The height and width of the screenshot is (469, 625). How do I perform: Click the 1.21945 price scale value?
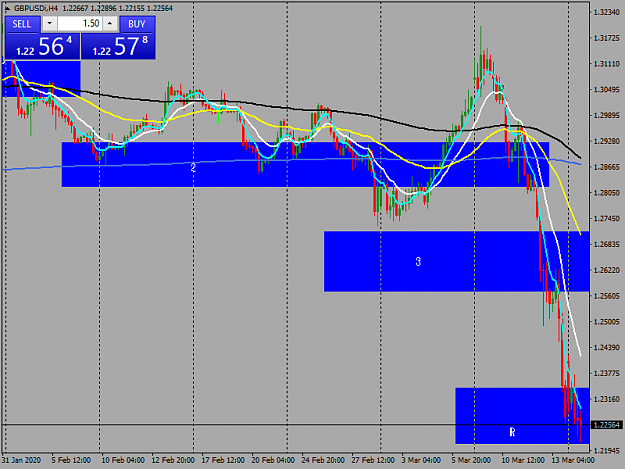[607, 451]
